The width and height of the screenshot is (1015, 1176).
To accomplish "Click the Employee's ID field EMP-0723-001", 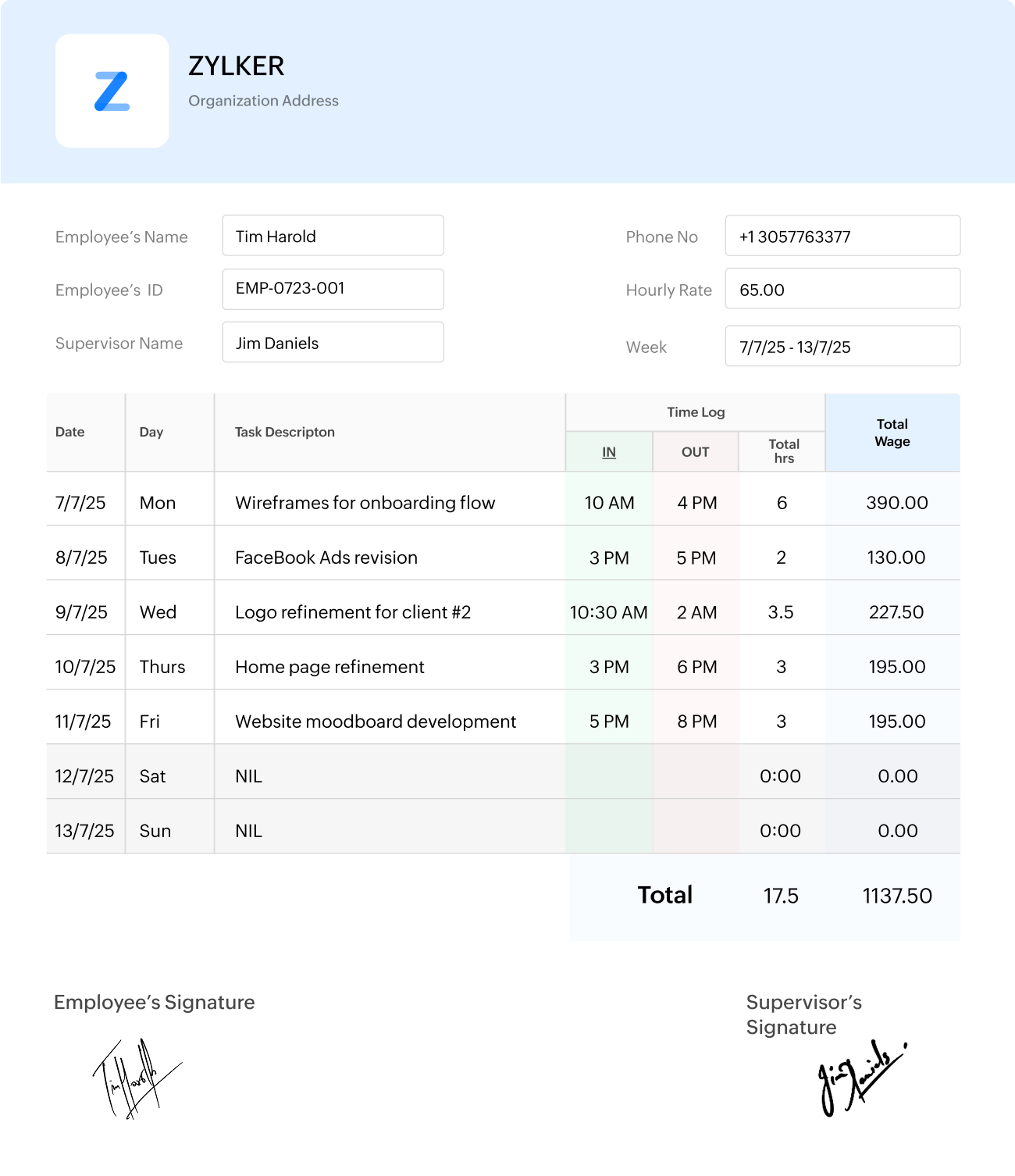I will coord(333,288).
